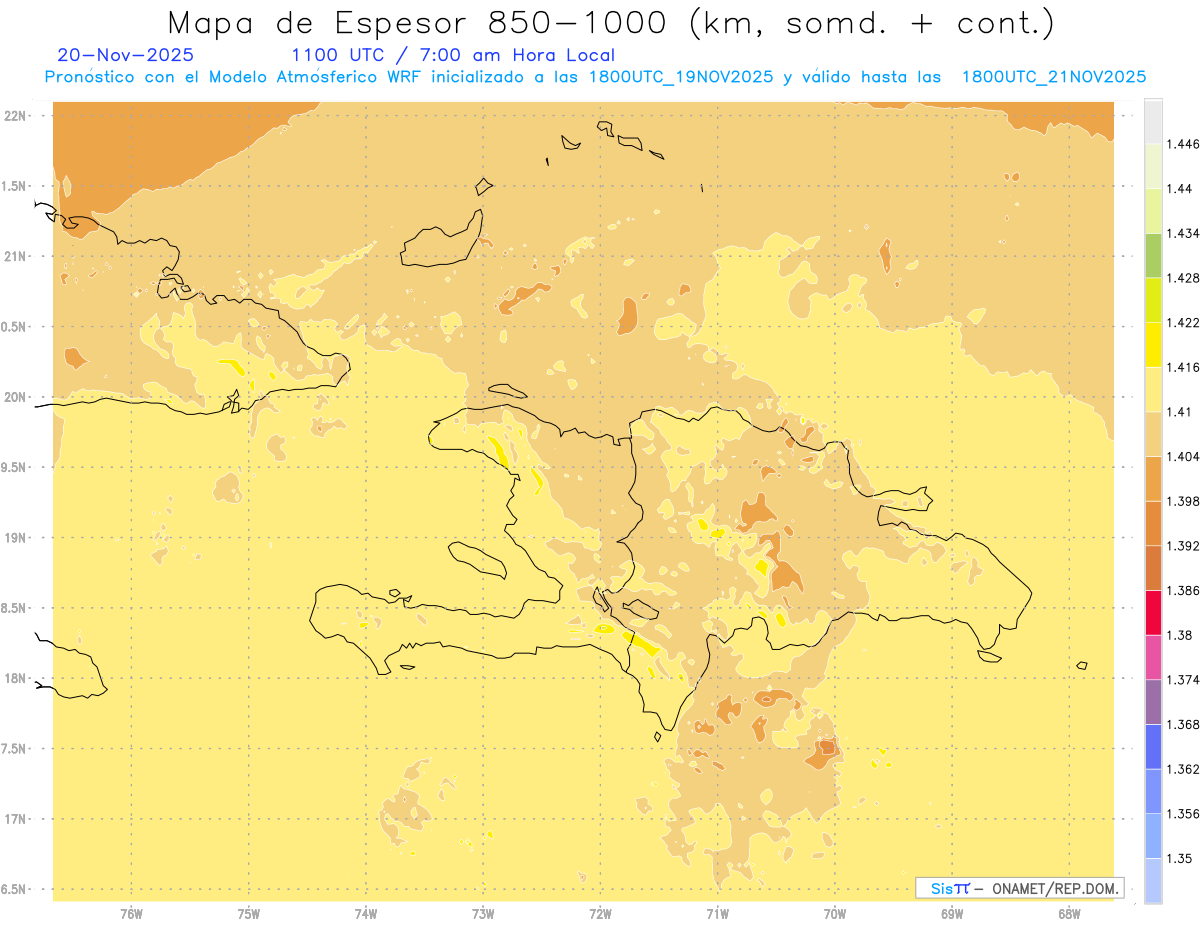
Task: Click the '18N' latitude label
Action: pyautogui.click(x=14, y=678)
